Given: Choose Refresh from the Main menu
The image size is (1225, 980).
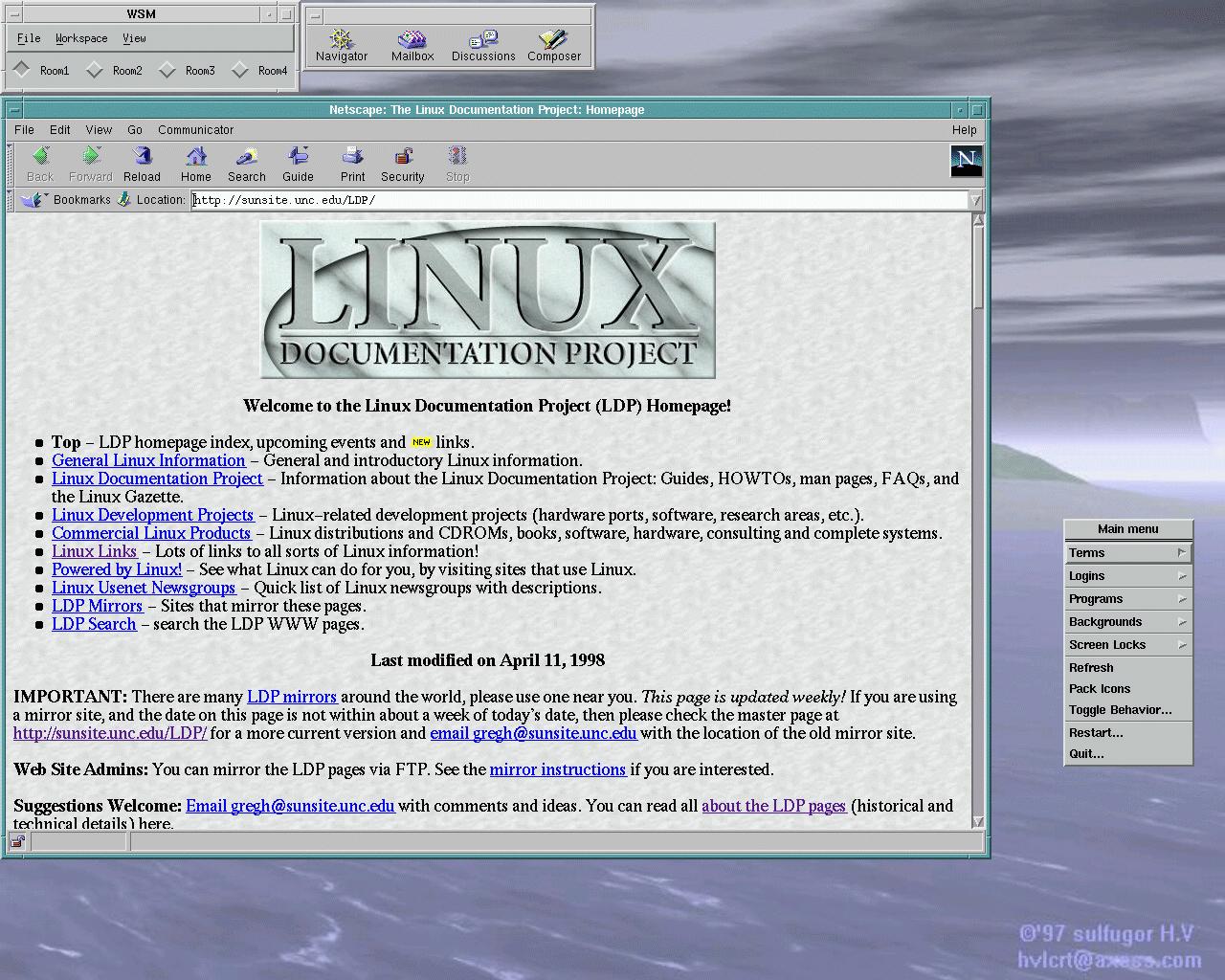Looking at the screenshot, I should point(1128,667).
